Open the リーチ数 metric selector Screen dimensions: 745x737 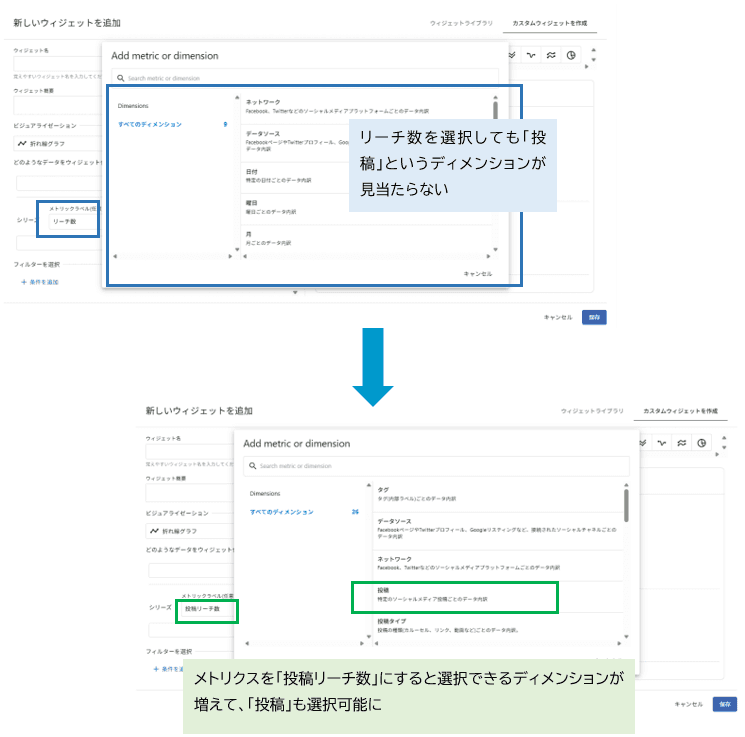[x=68, y=221]
